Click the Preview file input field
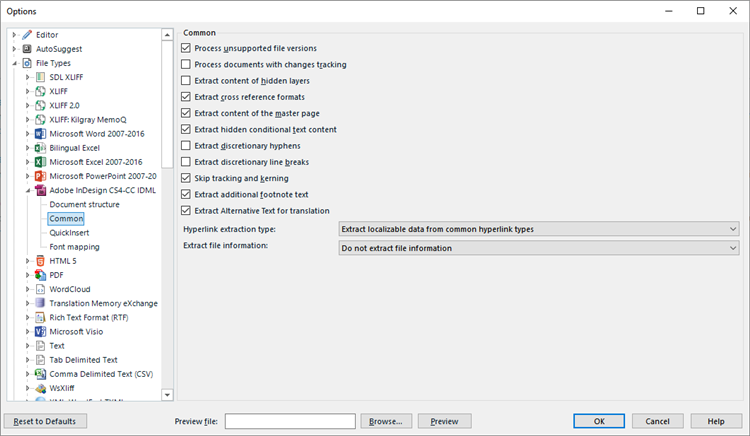The image size is (750, 436). point(290,421)
